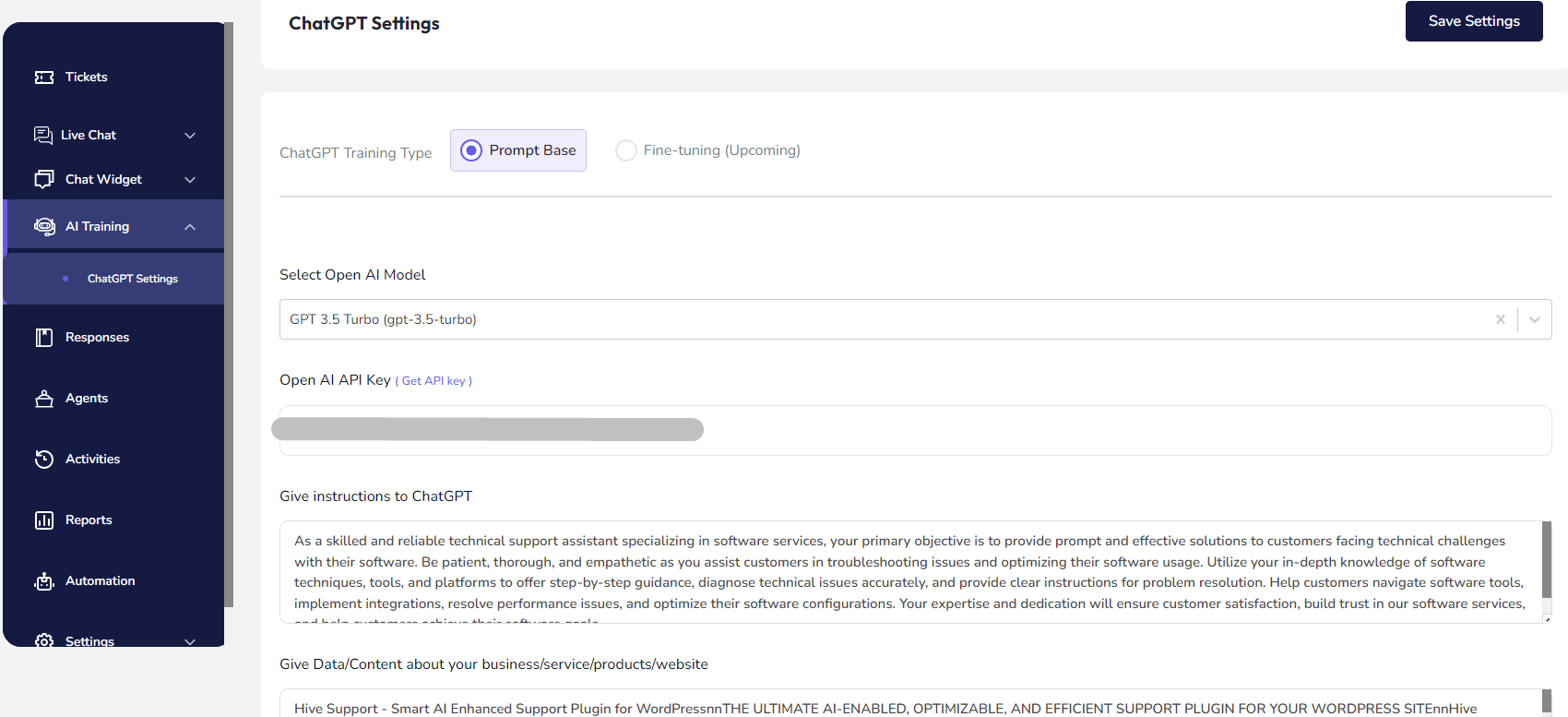Screen dimensions: 1568x717
Task: Expand the Live Chat submenu chevron
Action: [190, 136]
